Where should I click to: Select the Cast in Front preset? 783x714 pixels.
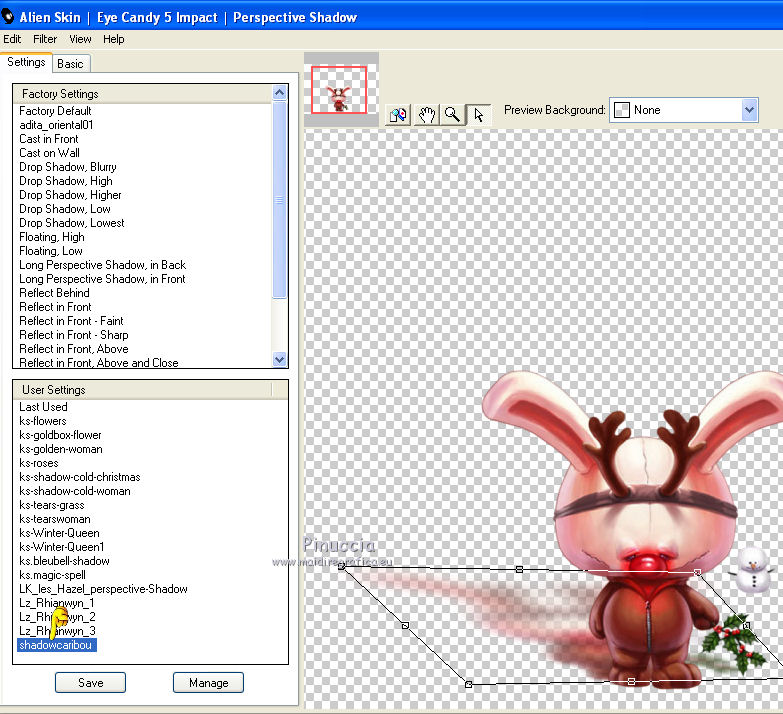(x=48, y=139)
